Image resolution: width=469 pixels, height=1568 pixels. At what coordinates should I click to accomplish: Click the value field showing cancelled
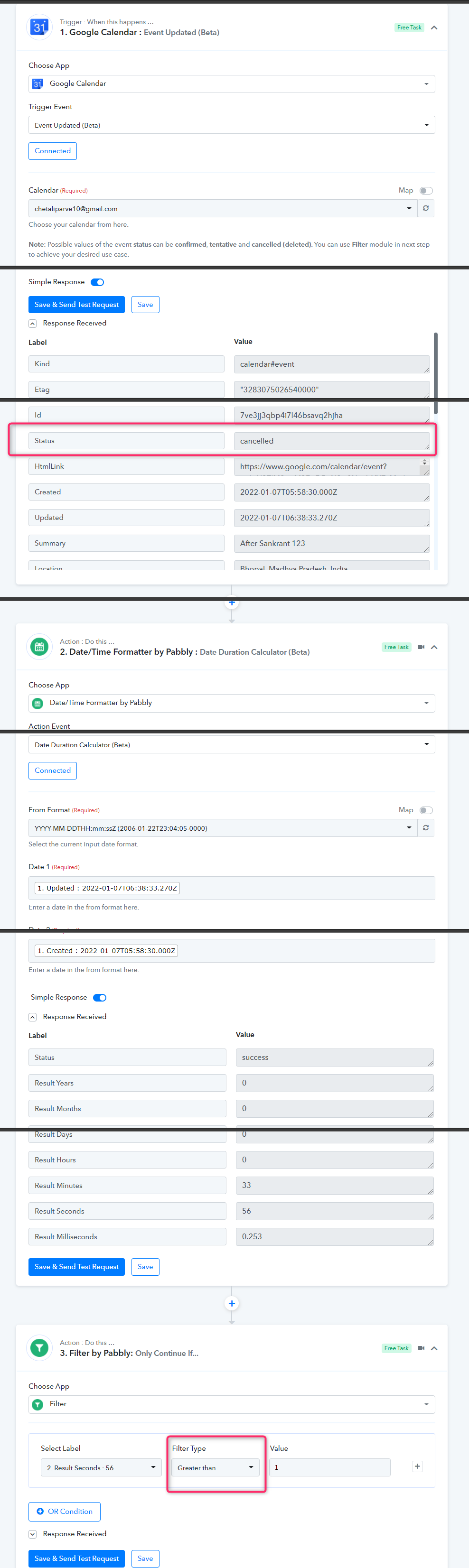pyautogui.click(x=332, y=441)
